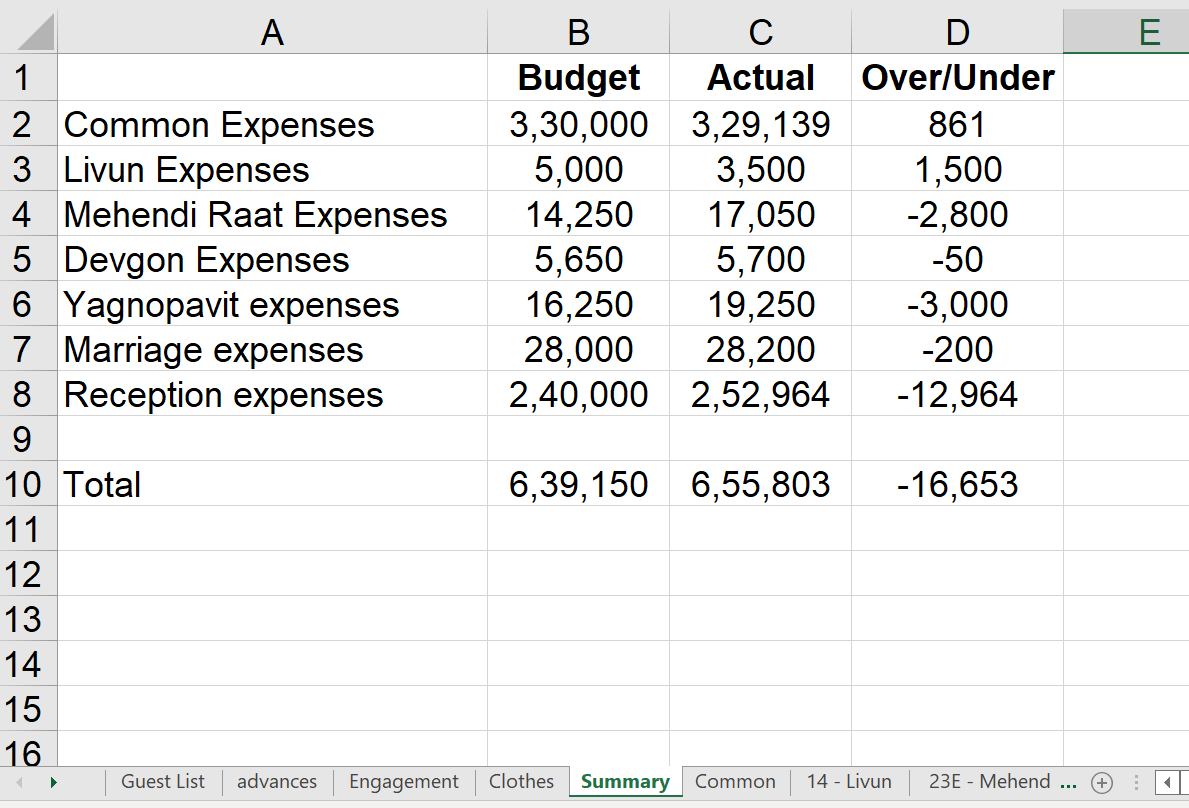Screen dimensions: 1189x808
Task: Open the 14 - Livun sheet tab
Action: click(849, 781)
